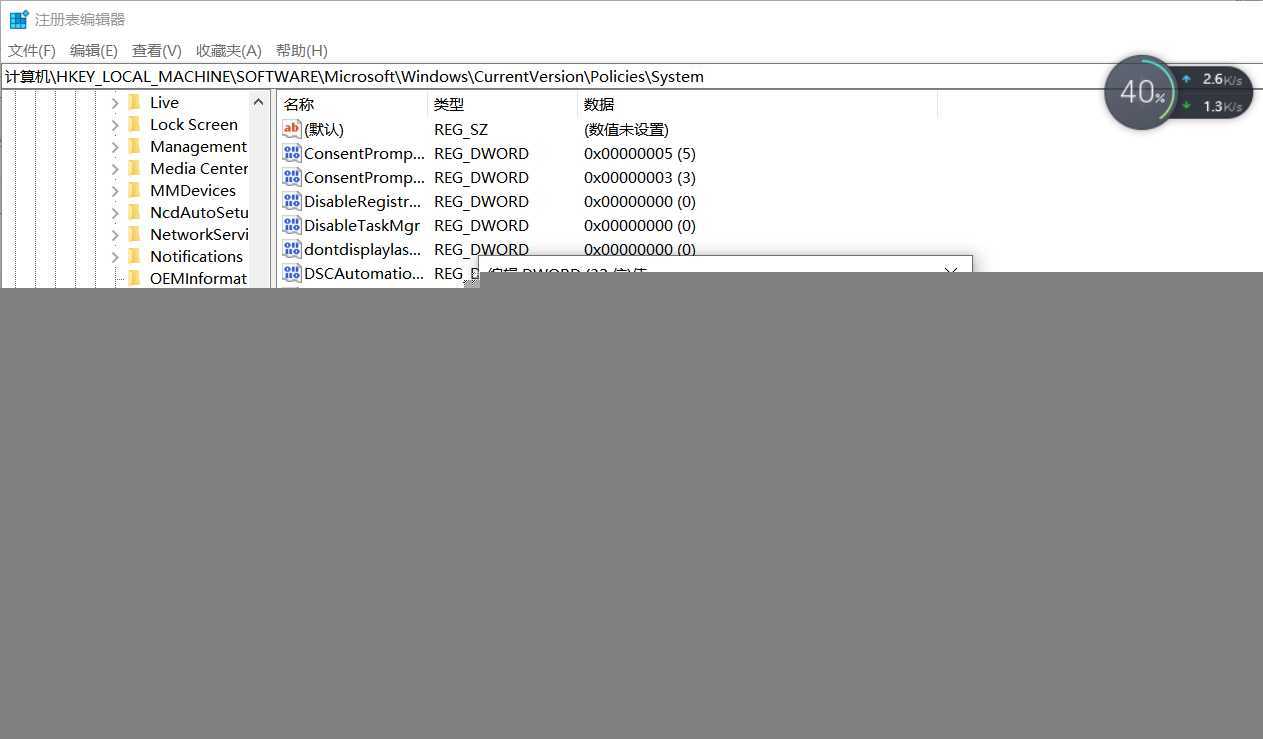Select the MMDevices key label
Image resolution: width=1263 pixels, height=739 pixels.
point(193,190)
